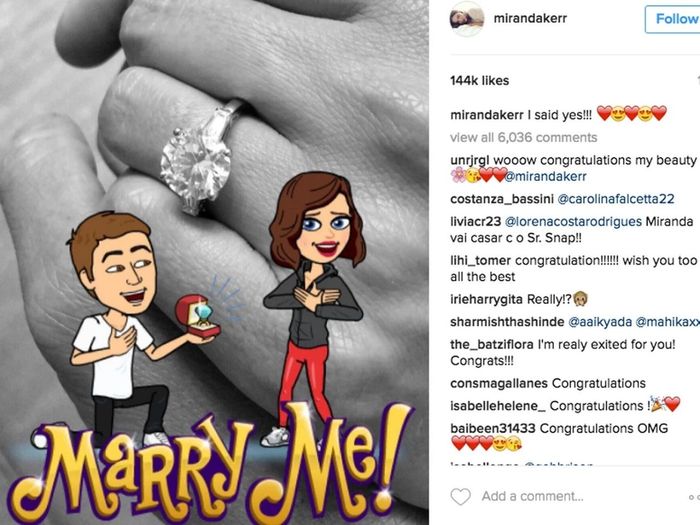The image size is (700, 525).
Task: Click the @carolinafalcetta22 mention
Action: click(x=616, y=199)
